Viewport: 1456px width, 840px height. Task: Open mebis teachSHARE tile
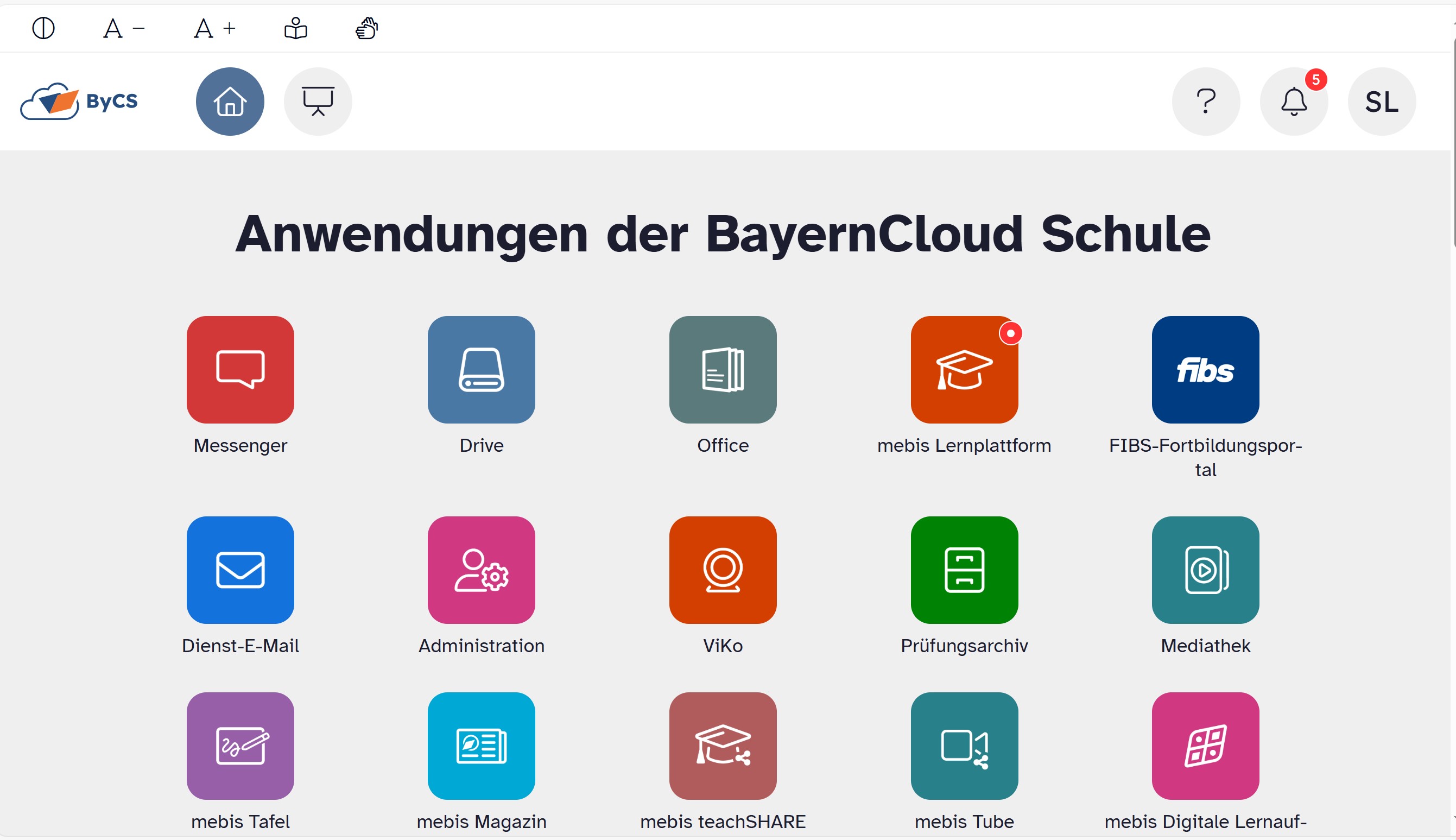coord(723,746)
